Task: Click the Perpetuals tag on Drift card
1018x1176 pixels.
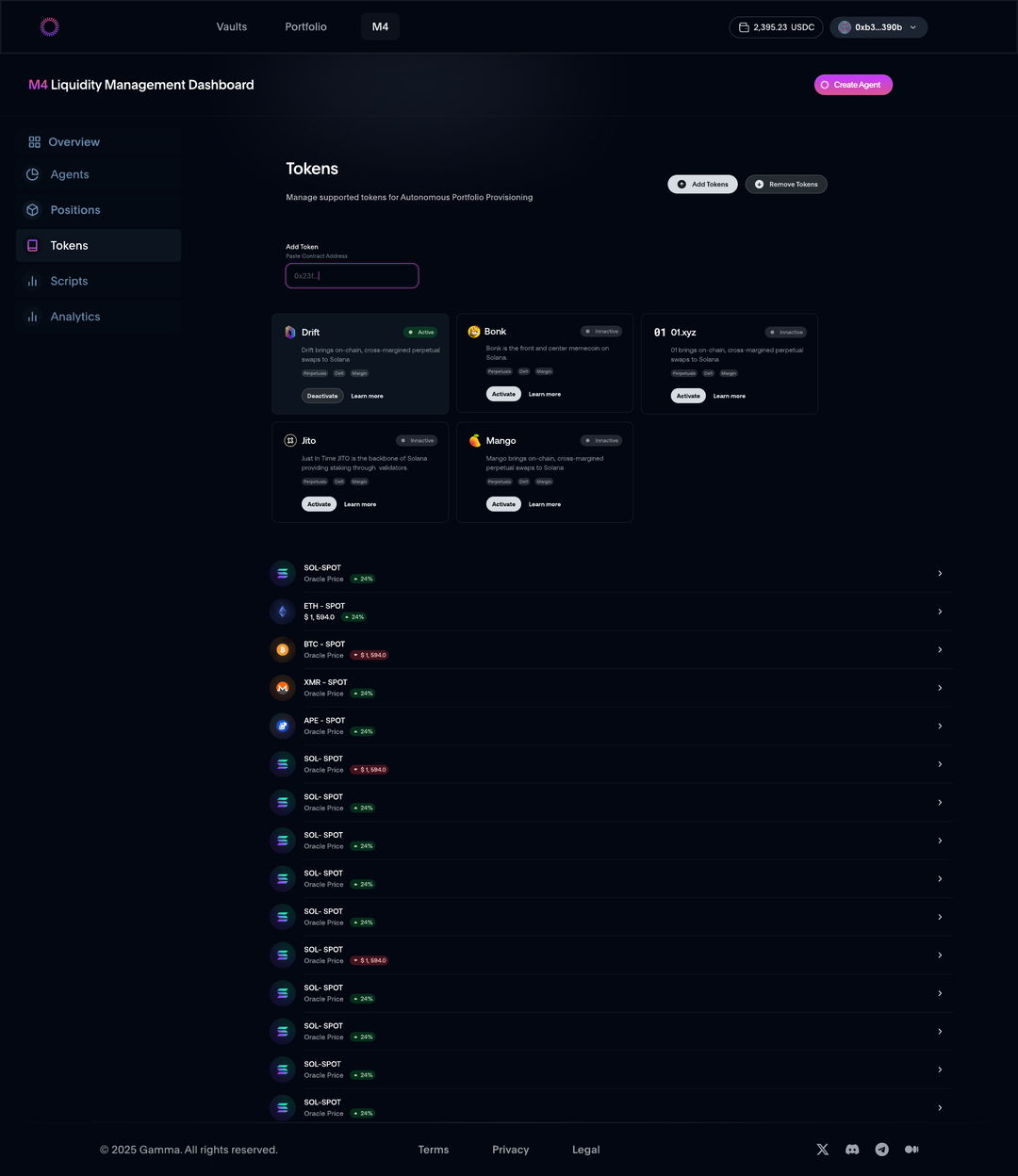Action: [315, 373]
